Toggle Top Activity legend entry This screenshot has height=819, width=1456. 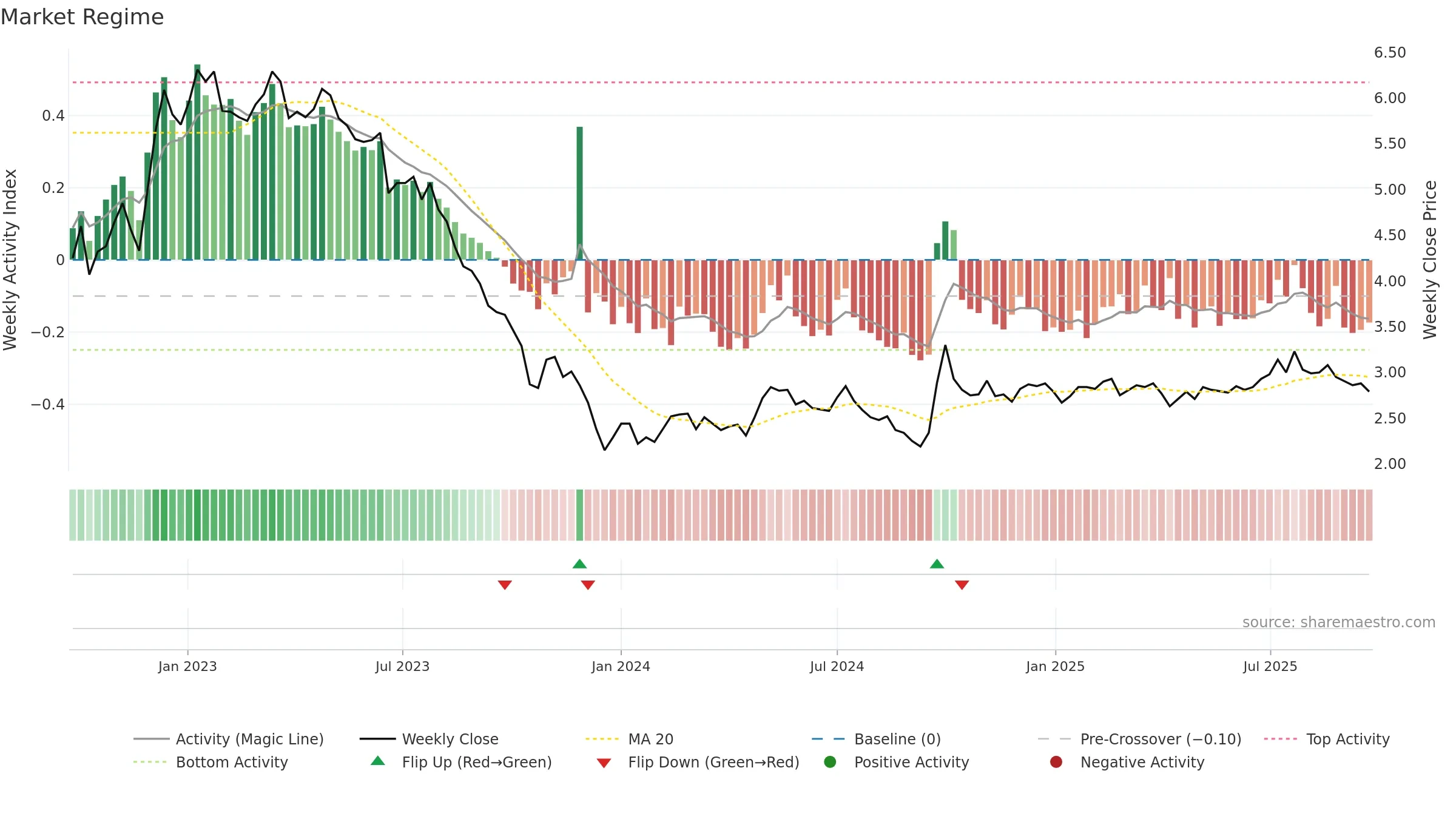[x=1327, y=739]
